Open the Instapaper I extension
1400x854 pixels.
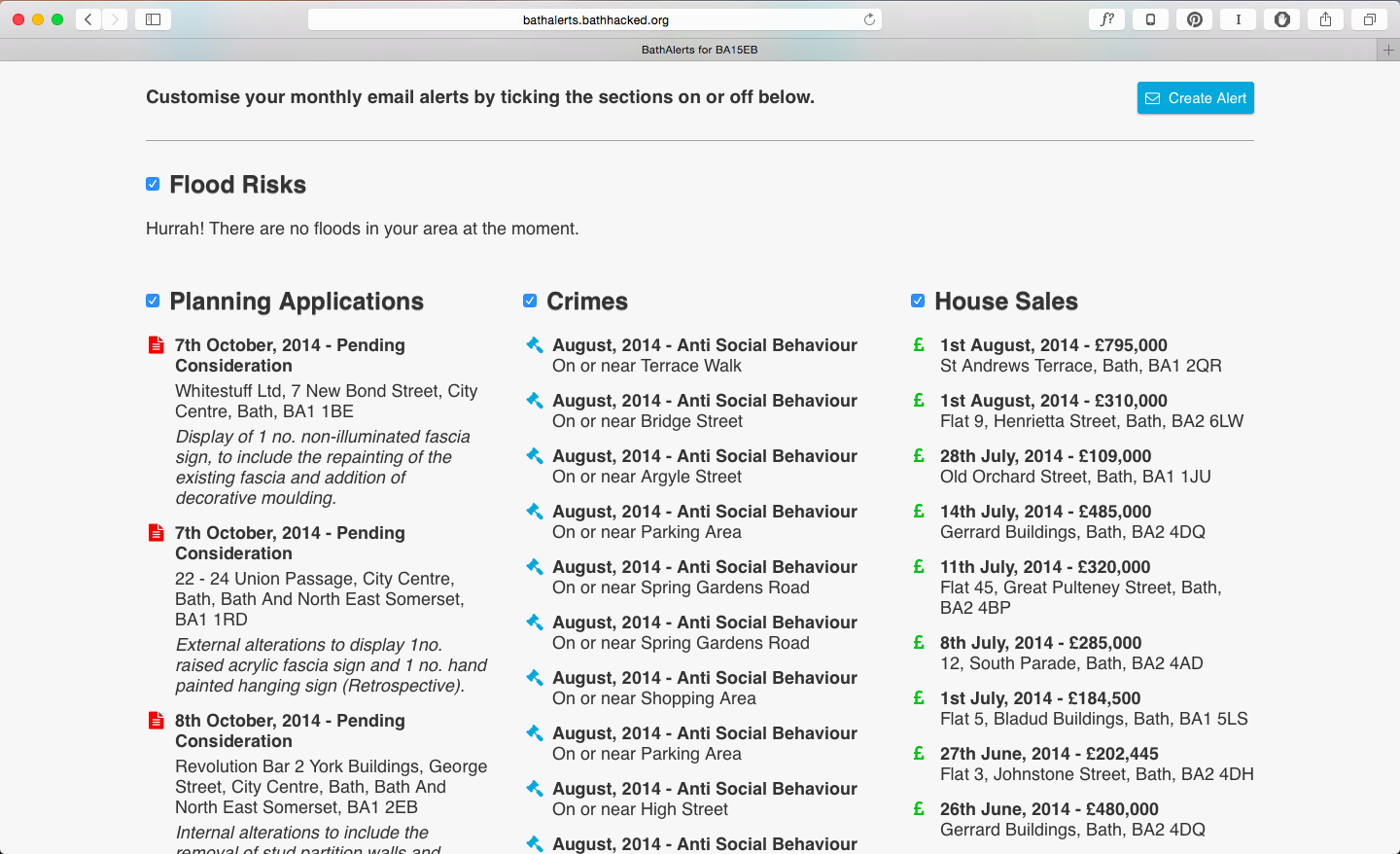tap(1238, 19)
